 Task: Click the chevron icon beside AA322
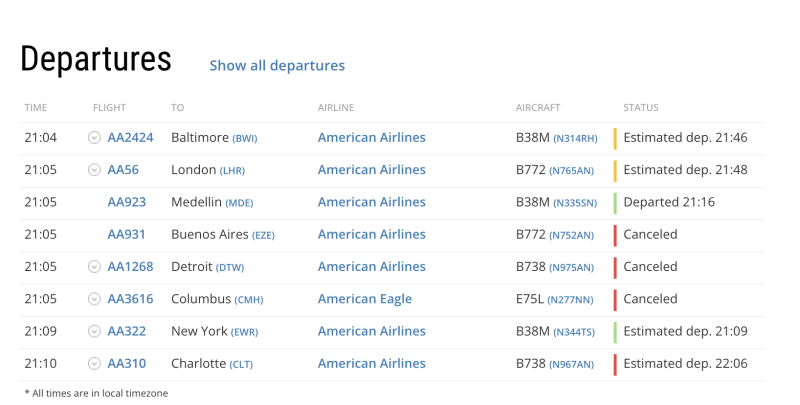(x=95, y=332)
